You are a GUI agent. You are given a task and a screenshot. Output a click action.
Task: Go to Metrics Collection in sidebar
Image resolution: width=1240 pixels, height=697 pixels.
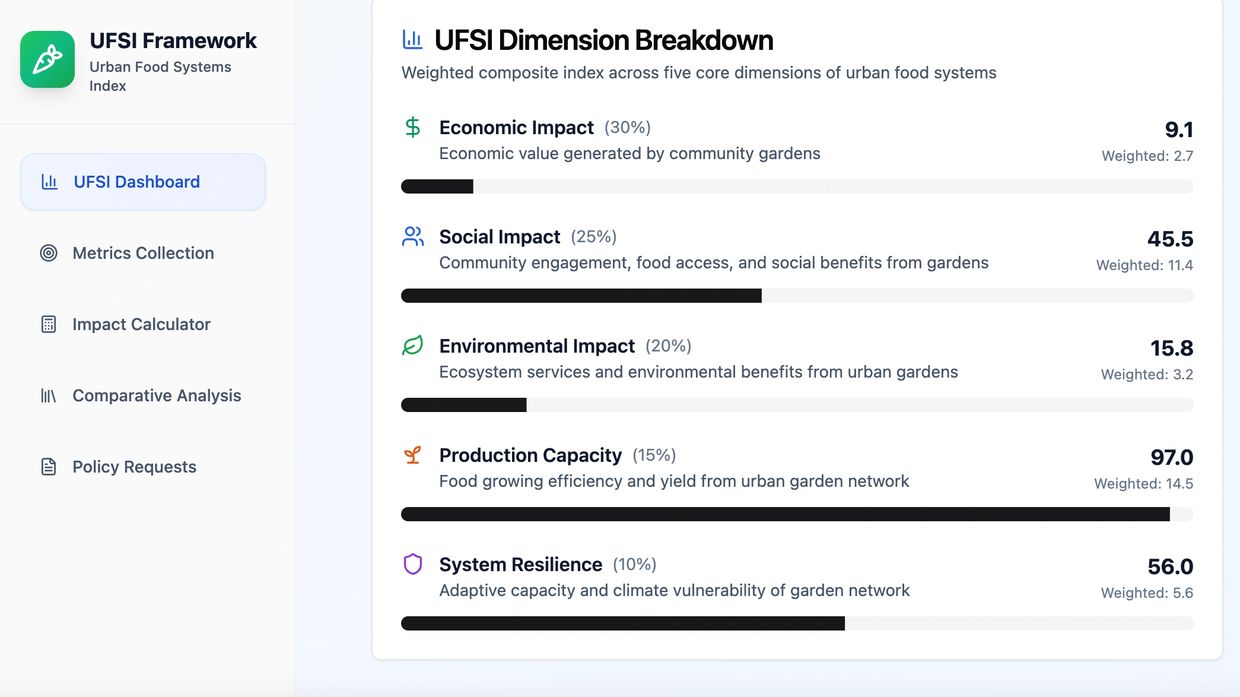[143, 253]
